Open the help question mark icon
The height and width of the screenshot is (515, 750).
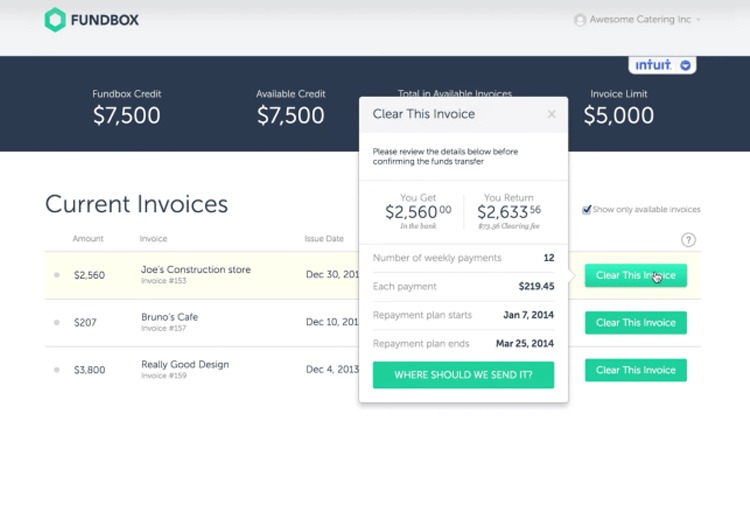tap(688, 240)
